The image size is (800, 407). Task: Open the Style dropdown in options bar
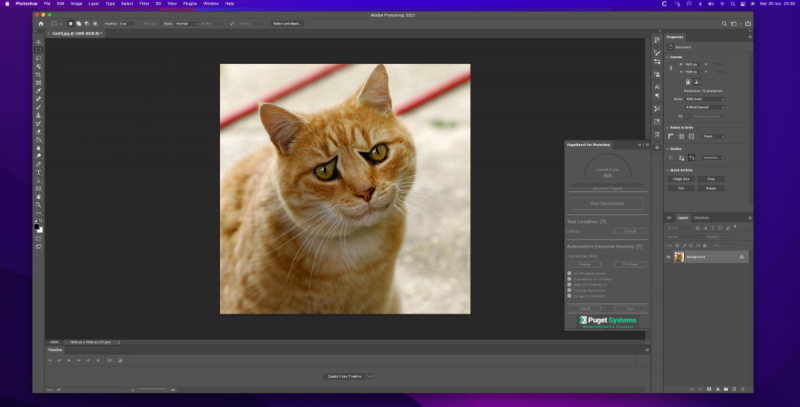tap(184, 23)
